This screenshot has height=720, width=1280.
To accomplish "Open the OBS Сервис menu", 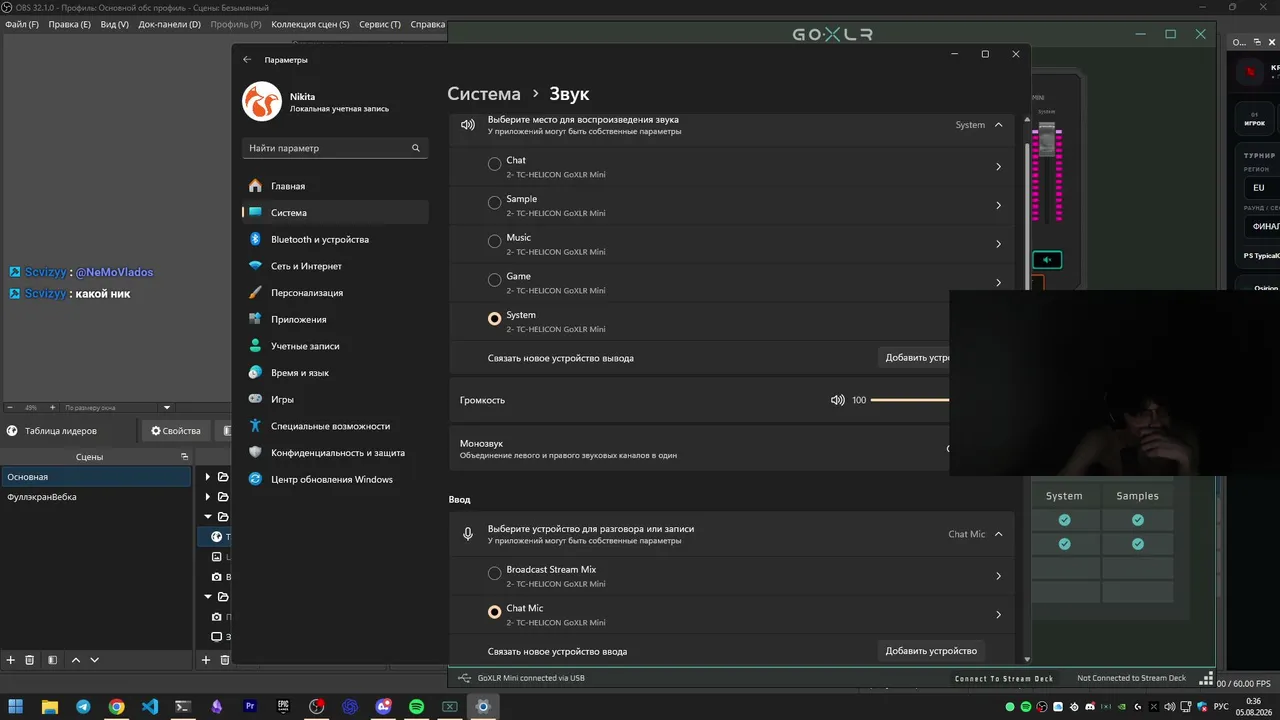I will pos(380,24).
